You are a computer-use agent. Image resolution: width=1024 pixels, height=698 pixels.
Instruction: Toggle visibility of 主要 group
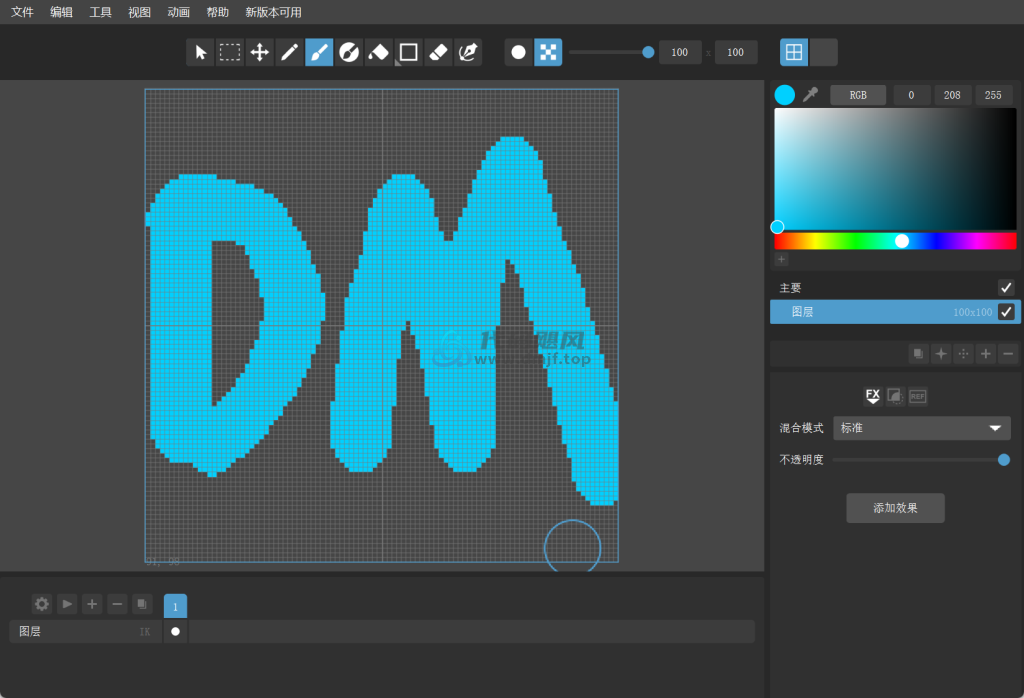point(1006,287)
